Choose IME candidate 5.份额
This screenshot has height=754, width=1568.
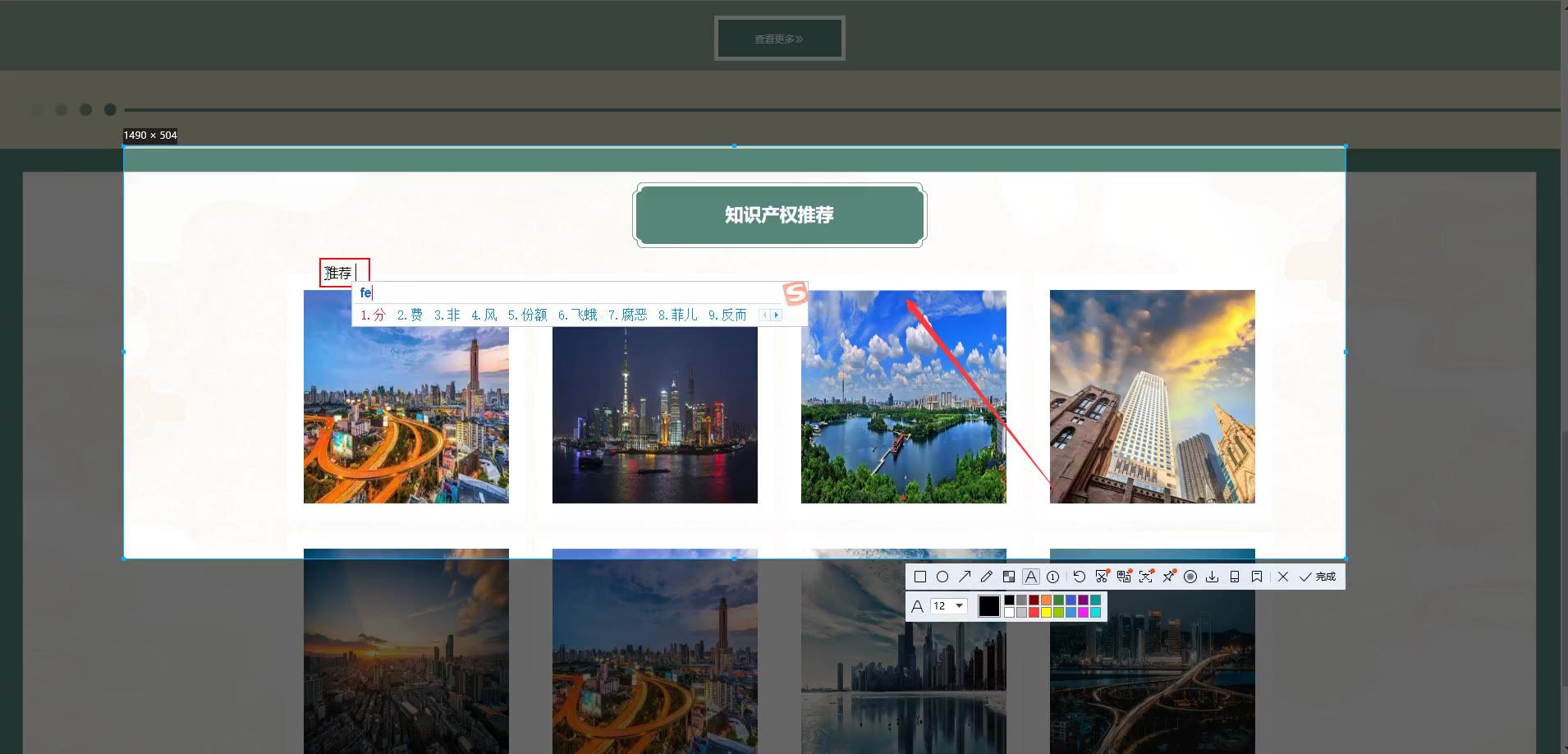(x=527, y=315)
